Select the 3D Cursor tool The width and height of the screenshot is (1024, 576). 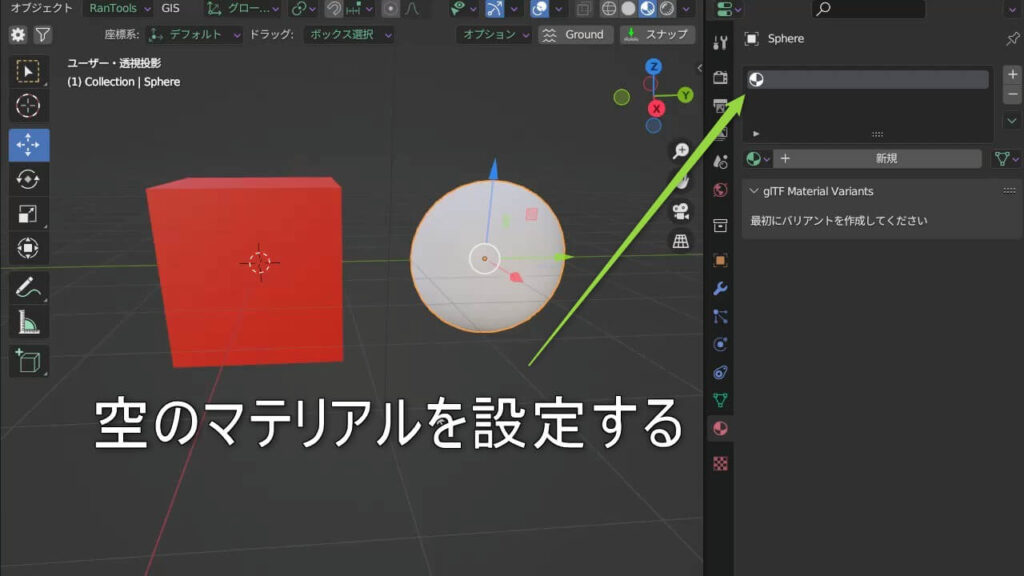[x=28, y=106]
